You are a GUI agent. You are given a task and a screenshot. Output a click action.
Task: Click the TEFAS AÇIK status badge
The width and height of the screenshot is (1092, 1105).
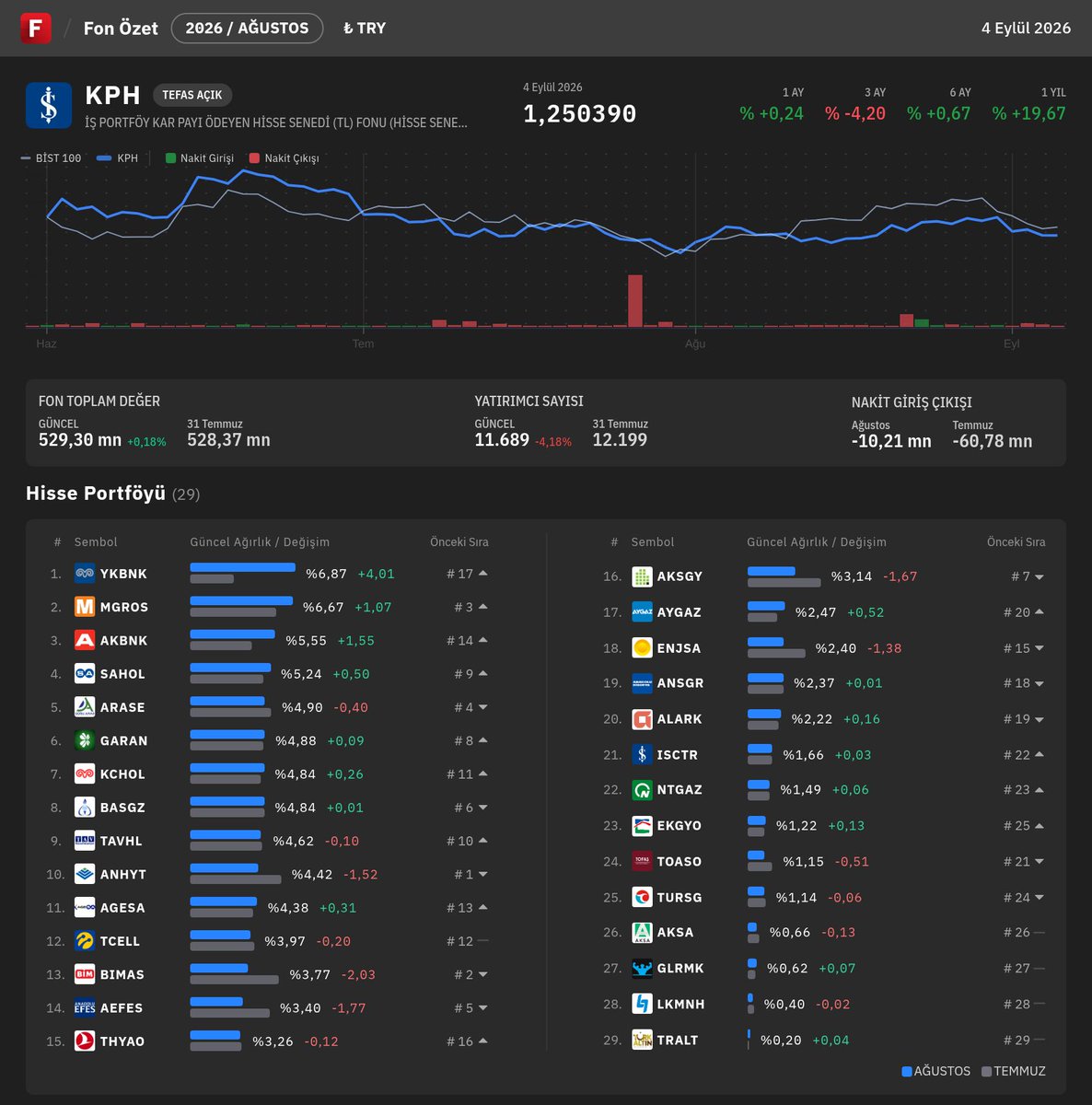pos(192,95)
